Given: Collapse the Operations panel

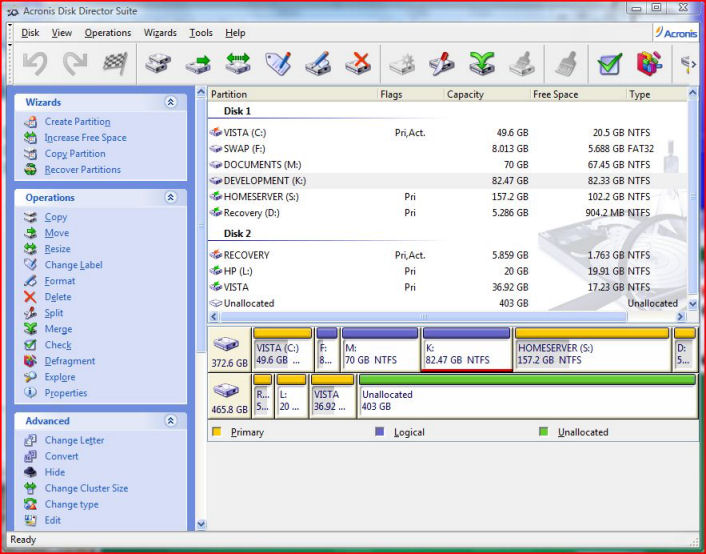Looking at the screenshot, I should [171, 198].
